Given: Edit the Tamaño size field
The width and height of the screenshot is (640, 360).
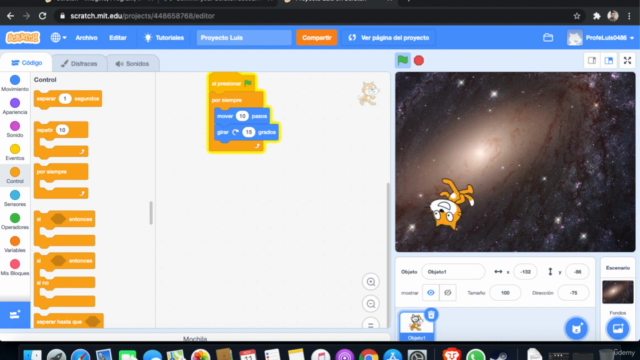Looking at the screenshot, I should click(505, 293).
